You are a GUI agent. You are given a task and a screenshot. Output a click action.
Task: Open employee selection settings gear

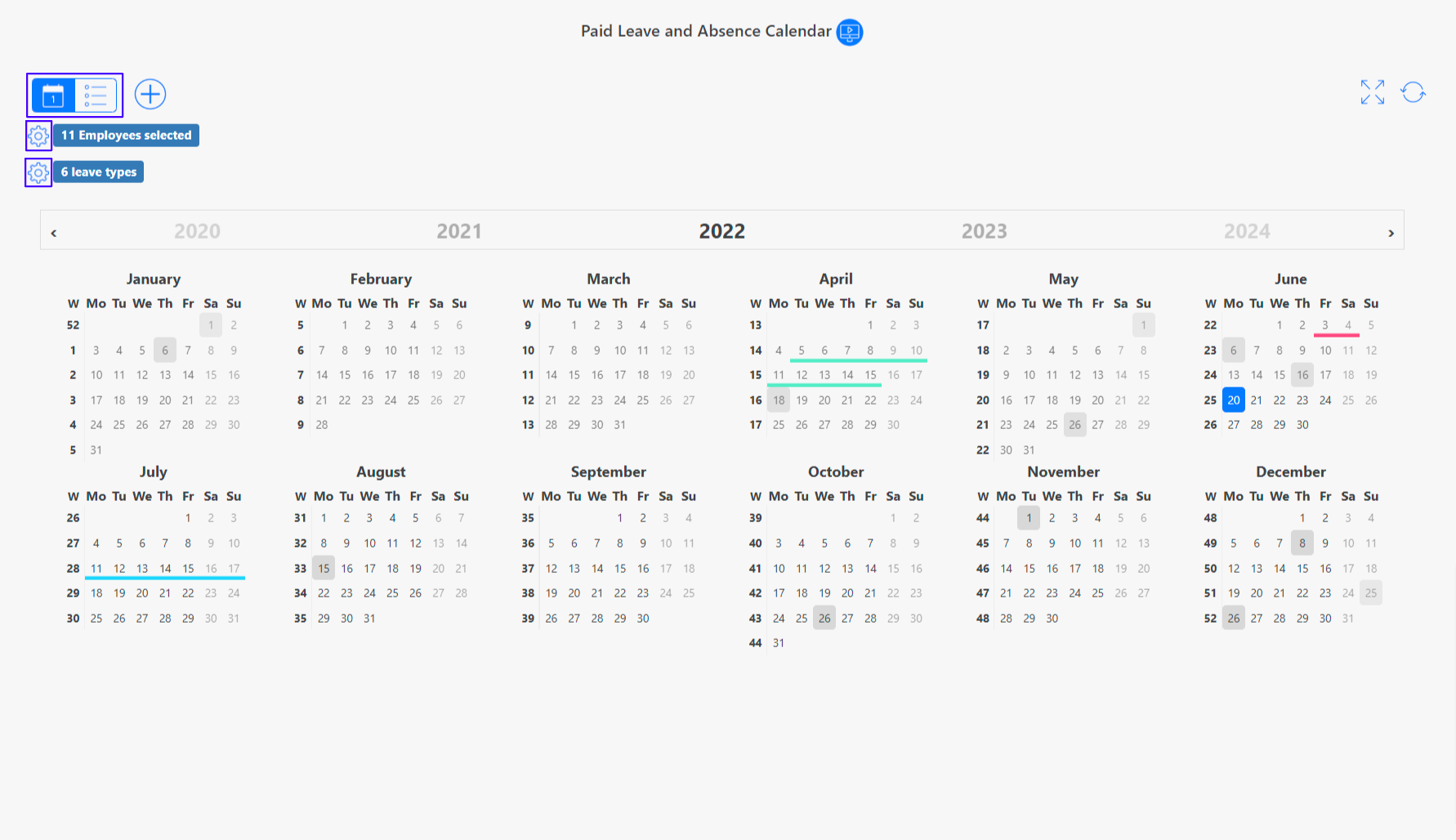38,136
